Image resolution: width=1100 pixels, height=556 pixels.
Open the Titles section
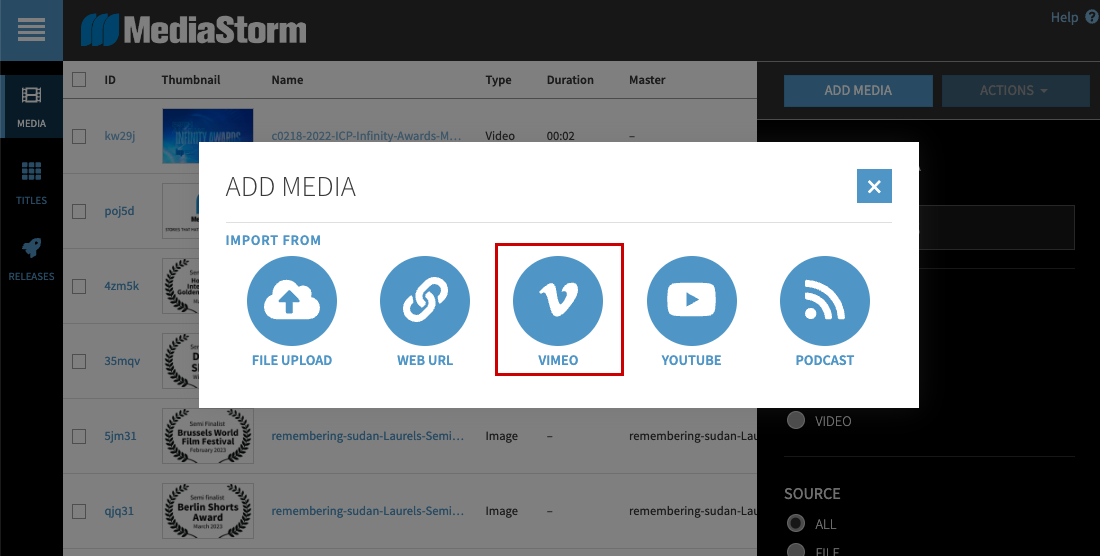pyautogui.click(x=32, y=184)
